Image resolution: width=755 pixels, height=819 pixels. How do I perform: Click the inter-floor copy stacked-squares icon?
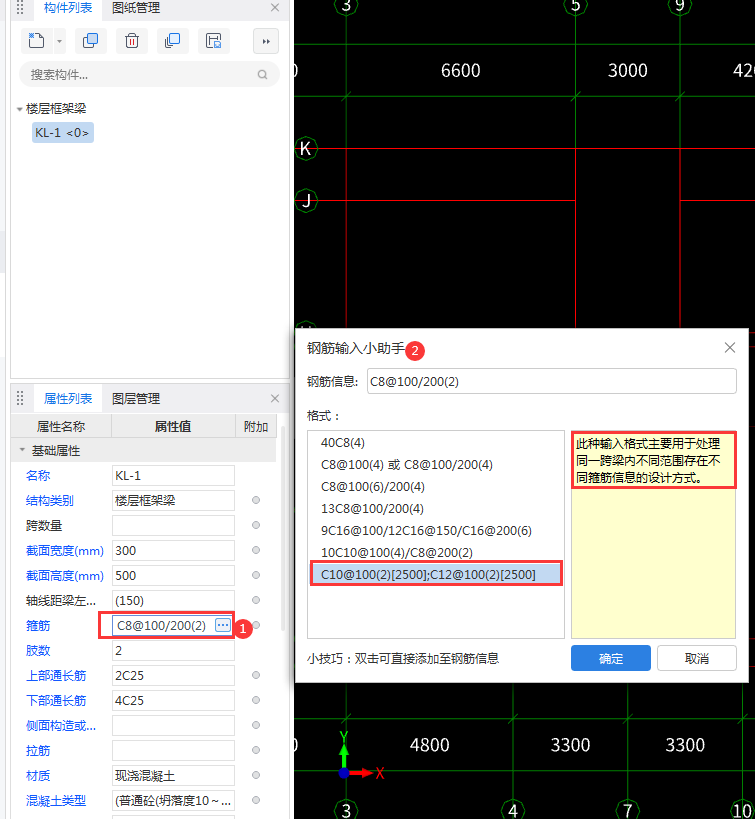172,41
